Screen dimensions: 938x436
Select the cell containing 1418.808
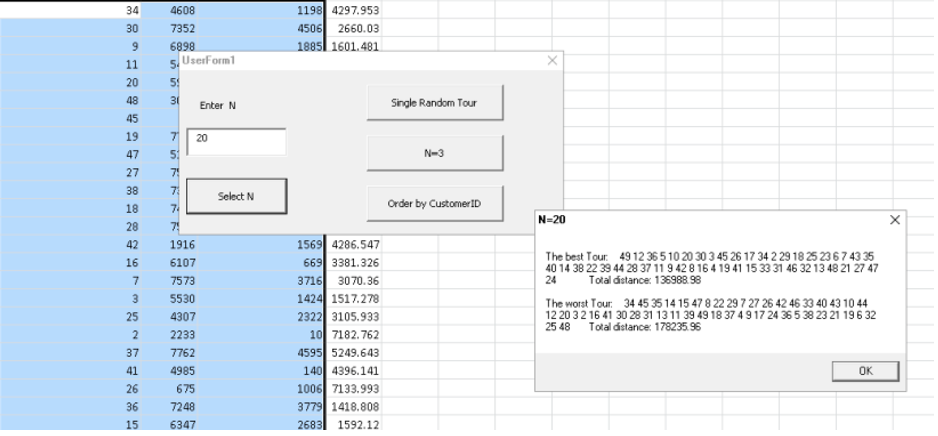click(354, 407)
